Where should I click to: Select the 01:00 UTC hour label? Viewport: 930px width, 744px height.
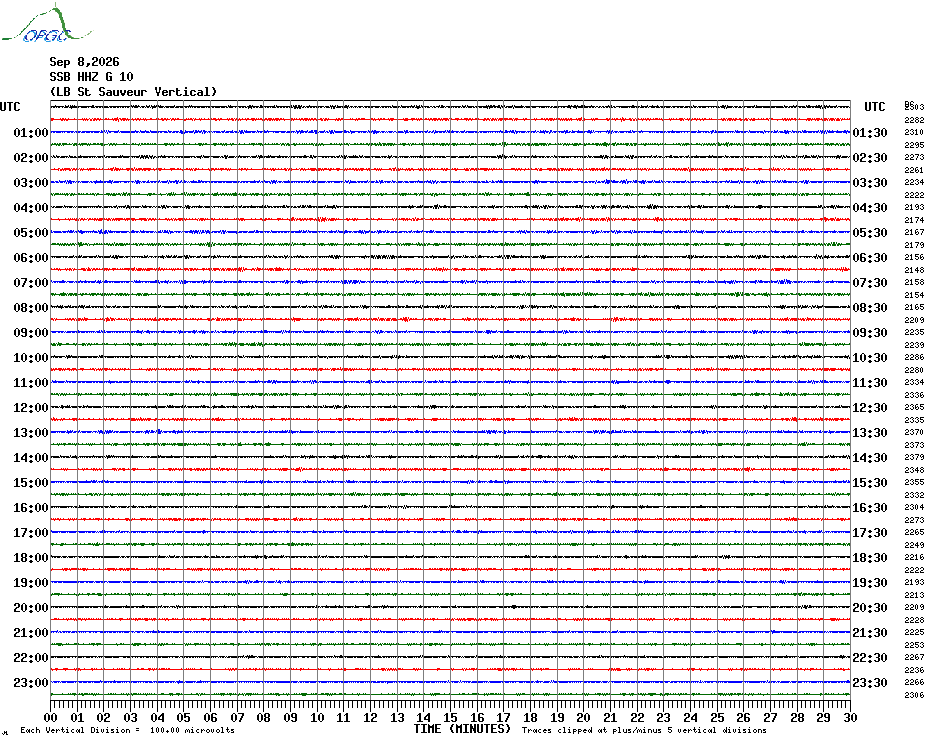pos(31,133)
